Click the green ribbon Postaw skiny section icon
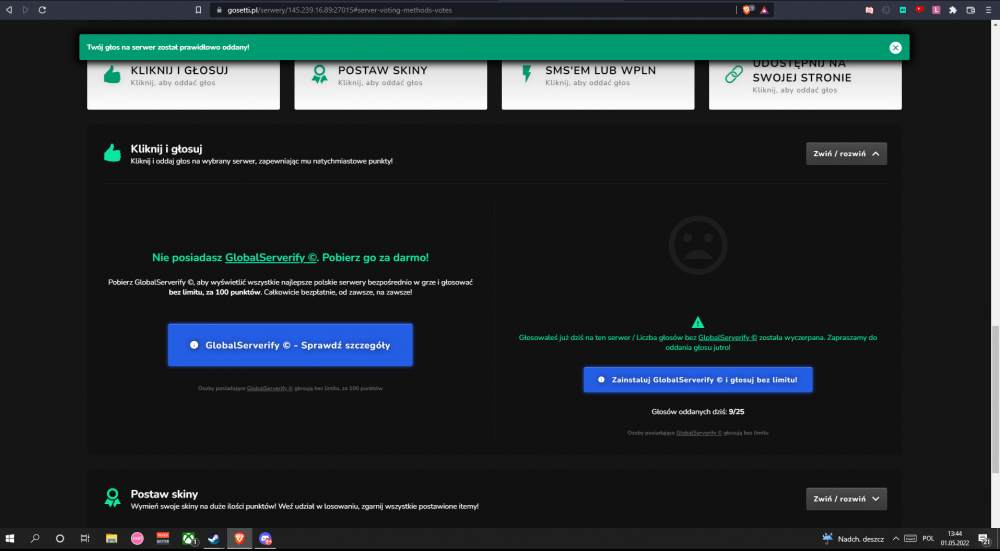The width and height of the screenshot is (1000, 551). click(112, 498)
